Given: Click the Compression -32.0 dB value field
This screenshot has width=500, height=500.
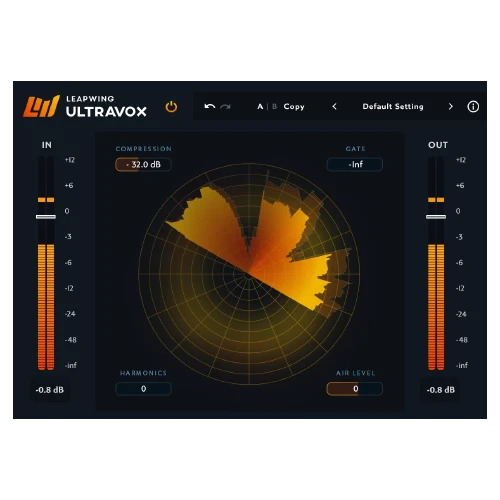Looking at the screenshot, I should click(143, 164).
